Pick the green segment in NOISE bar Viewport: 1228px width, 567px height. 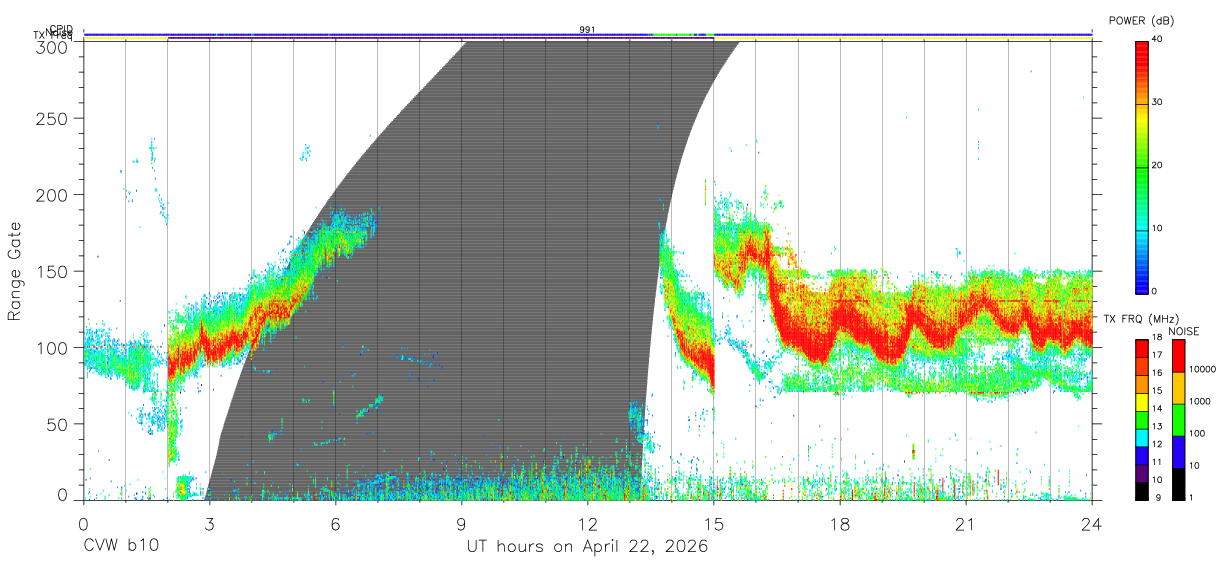tap(1178, 420)
